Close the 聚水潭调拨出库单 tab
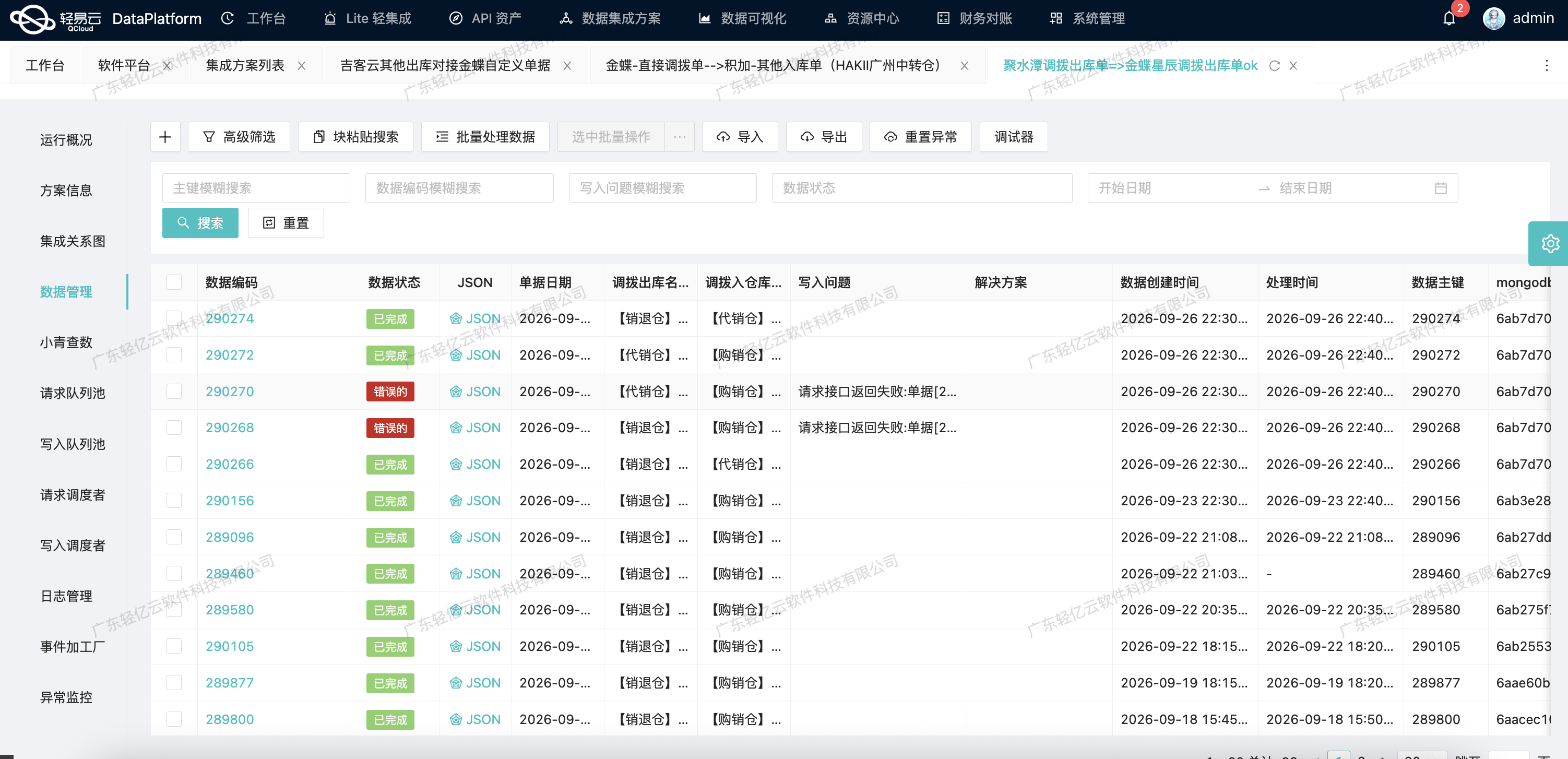This screenshot has width=1568, height=759. [x=1293, y=66]
